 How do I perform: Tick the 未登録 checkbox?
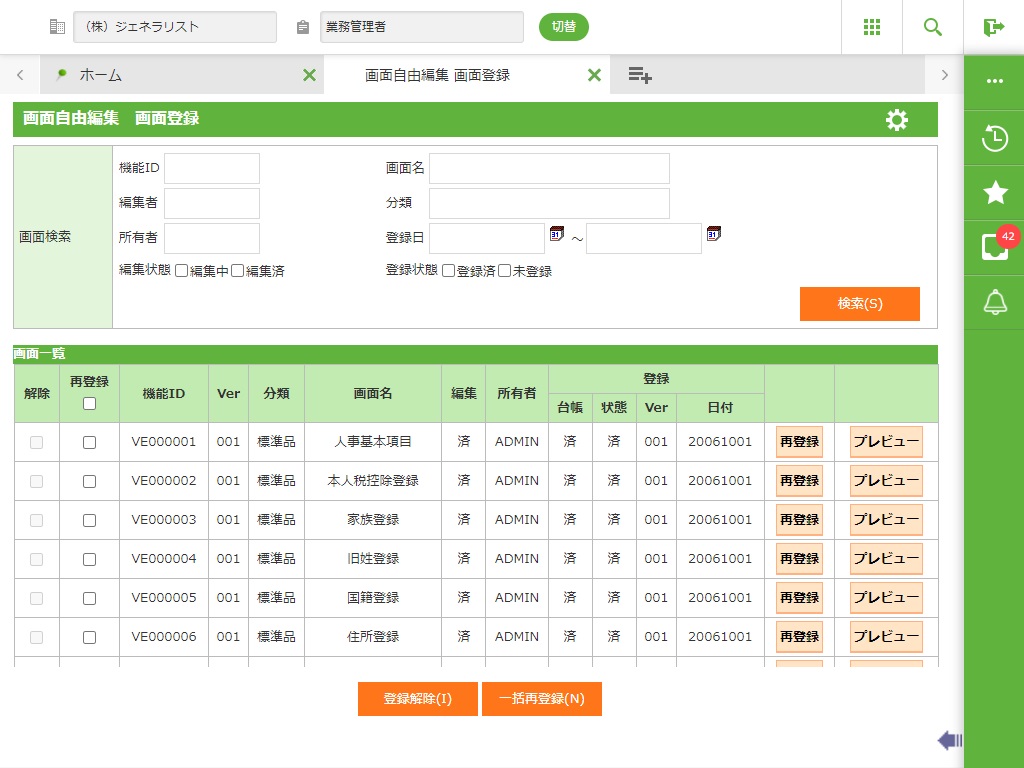pos(505,271)
